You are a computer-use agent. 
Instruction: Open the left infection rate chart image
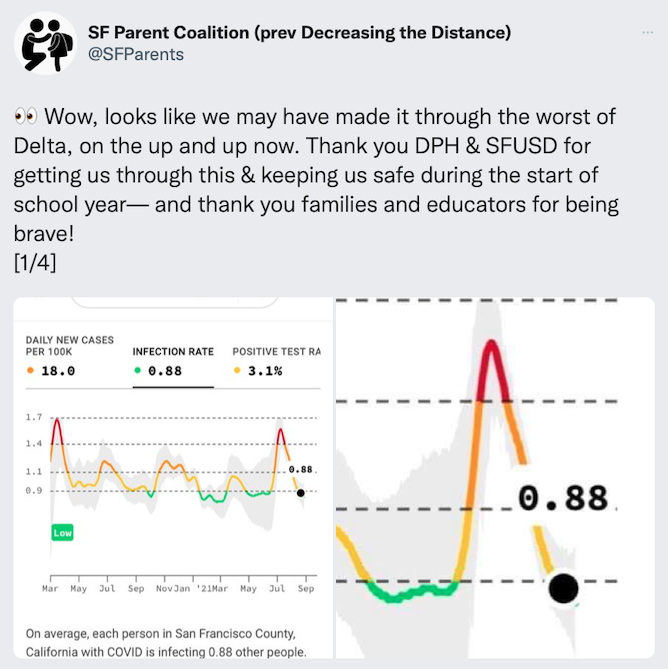[x=173, y=478]
